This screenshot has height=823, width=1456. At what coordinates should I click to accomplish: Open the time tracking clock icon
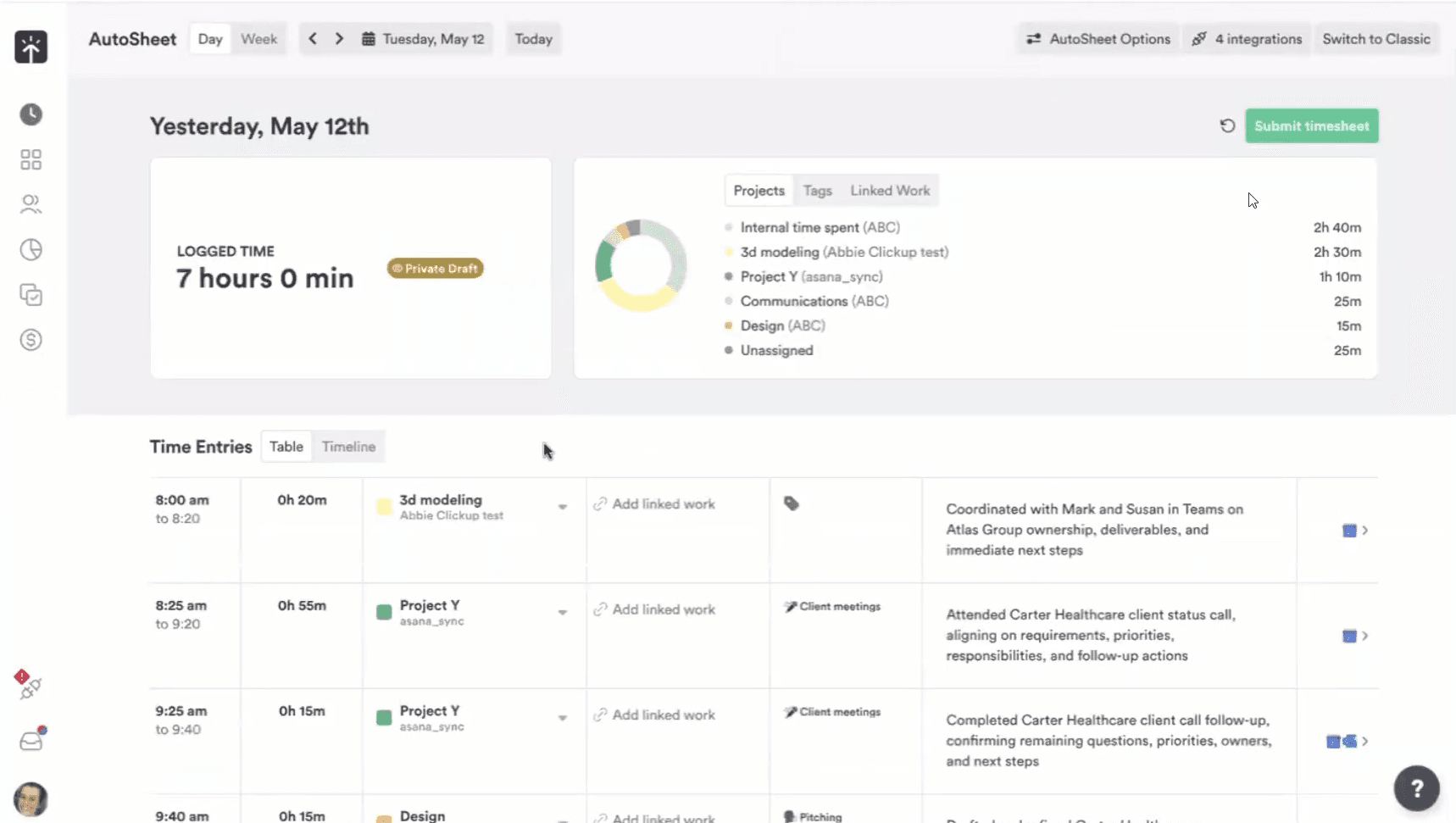click(31, 114)
